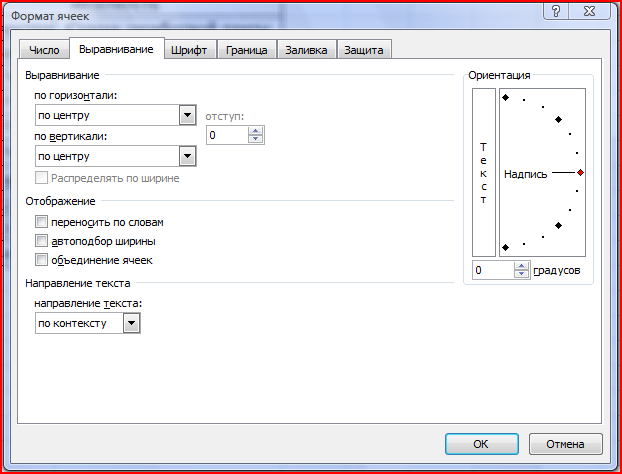Open the Шрифт tab
This screenshot has width=622, height=474.
(189, 50)
